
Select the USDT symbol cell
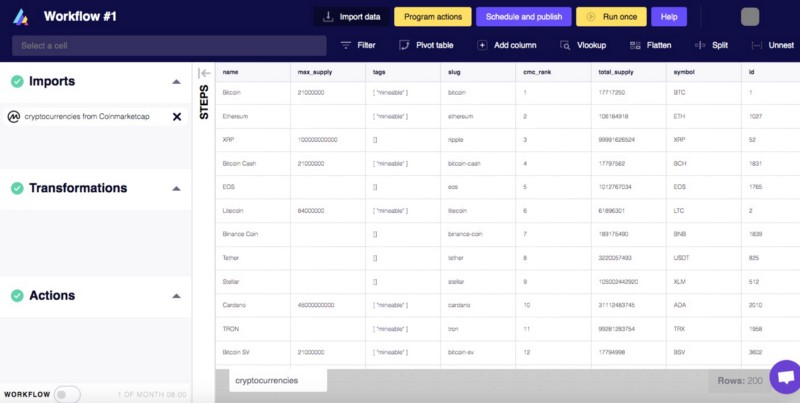pos(704,258)
